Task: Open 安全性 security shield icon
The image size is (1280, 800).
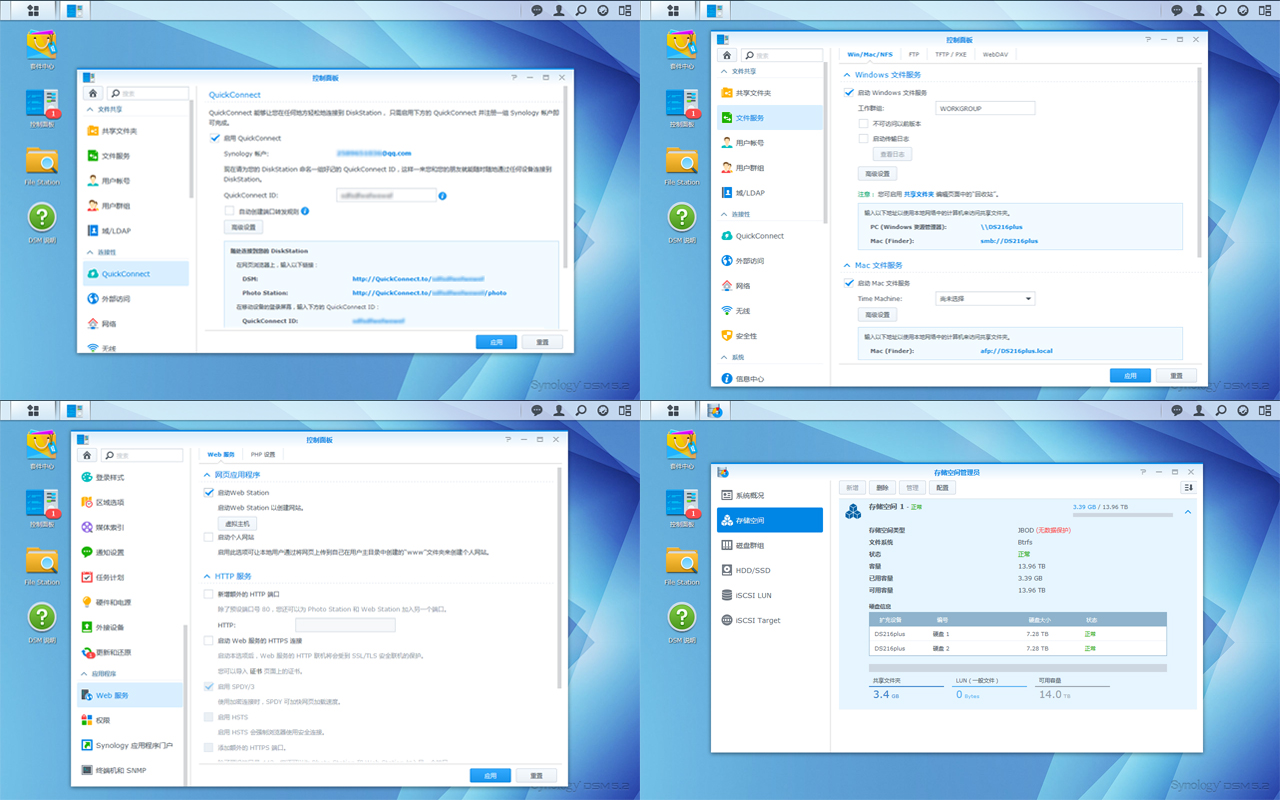Action: pyautogui.click(x=727, y=336)
